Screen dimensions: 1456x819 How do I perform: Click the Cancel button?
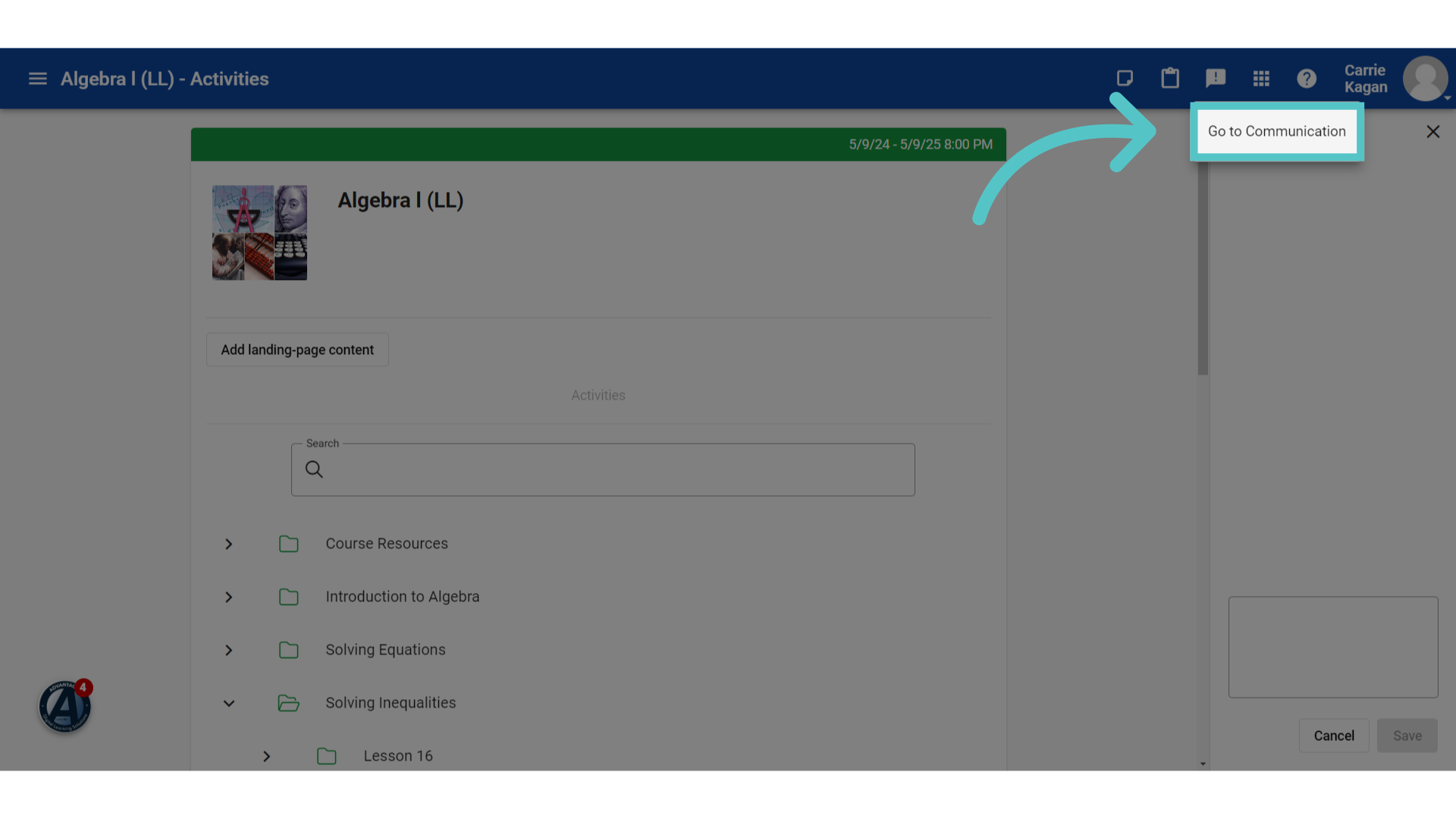1334,736
